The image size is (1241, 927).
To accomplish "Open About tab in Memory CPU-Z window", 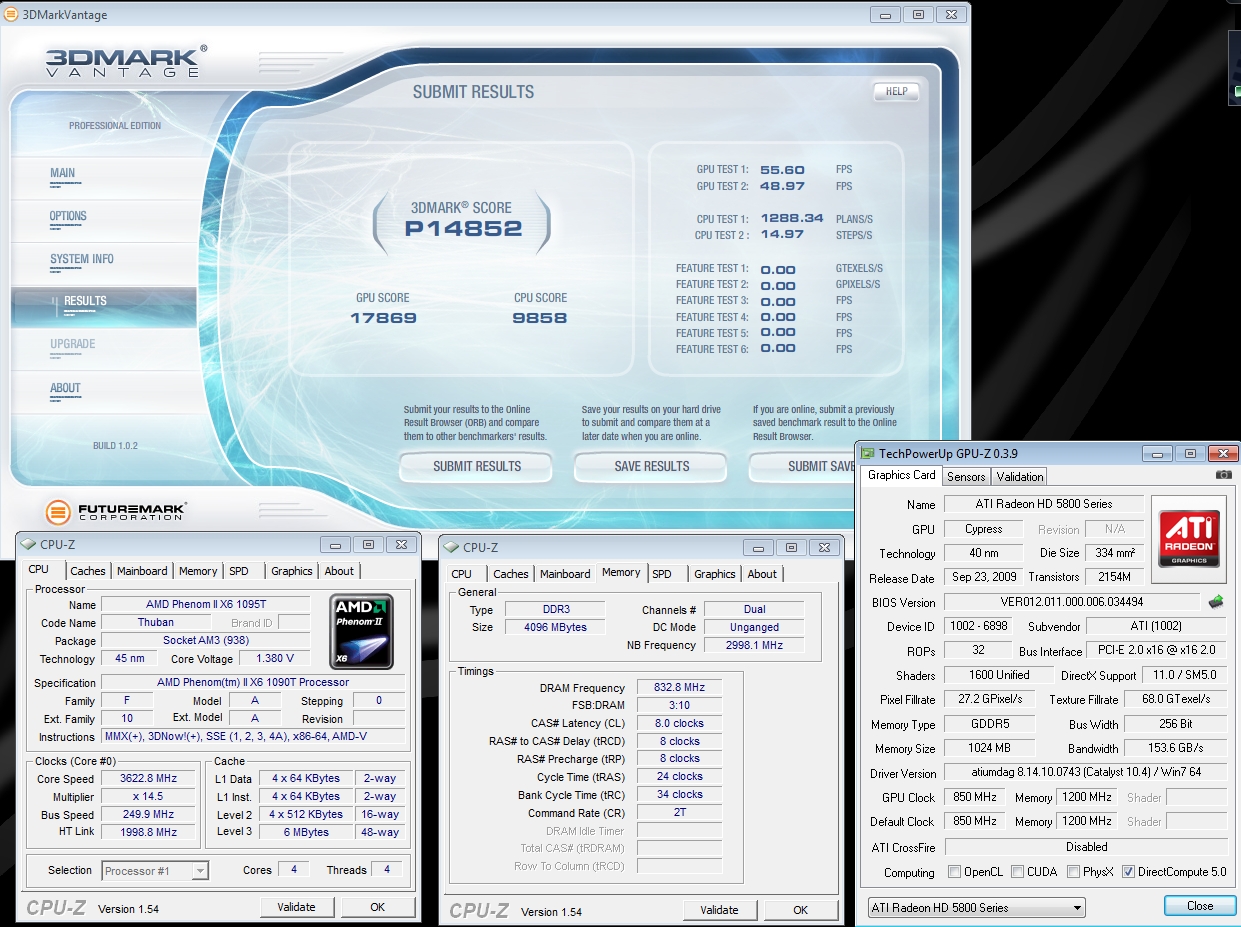I will (x=762, y=574).
